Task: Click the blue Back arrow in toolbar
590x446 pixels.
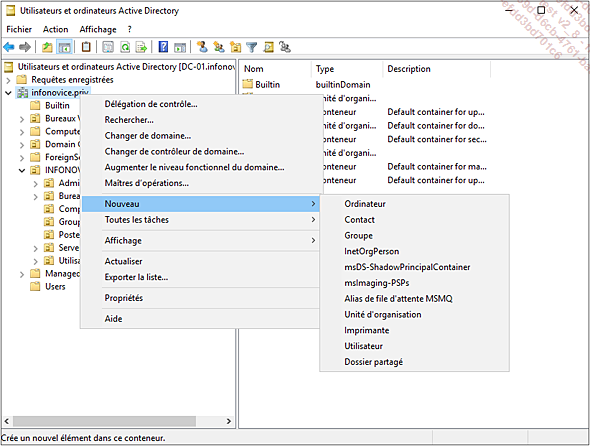Action: click(9, 47)
